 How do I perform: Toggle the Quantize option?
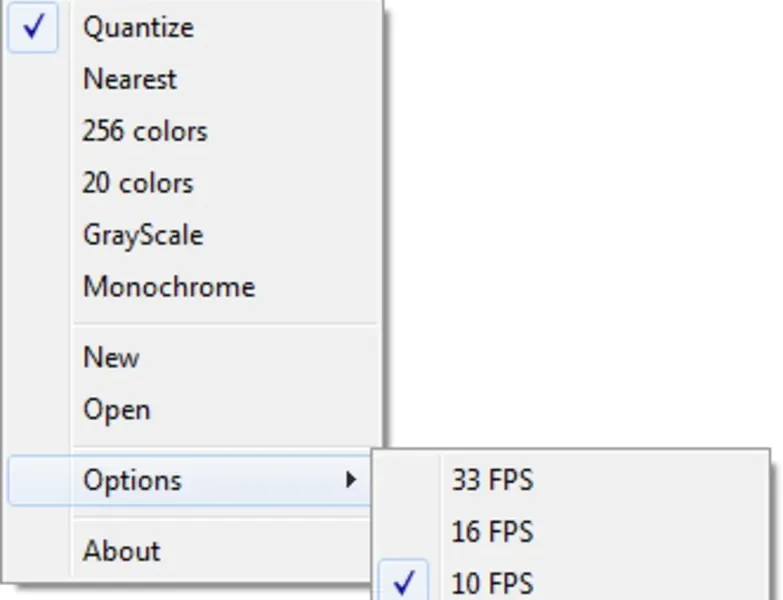pos(138,28)
